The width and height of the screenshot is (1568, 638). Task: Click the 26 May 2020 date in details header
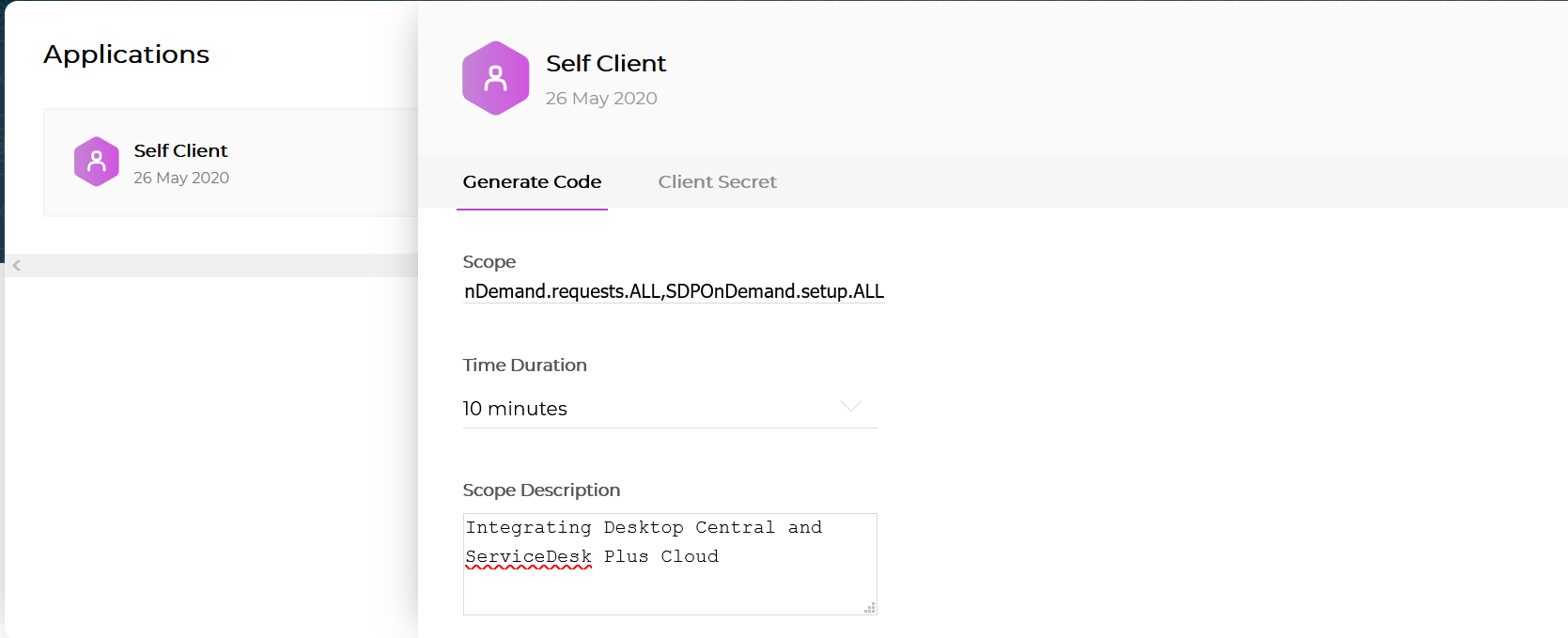click(x=601, y=99)
